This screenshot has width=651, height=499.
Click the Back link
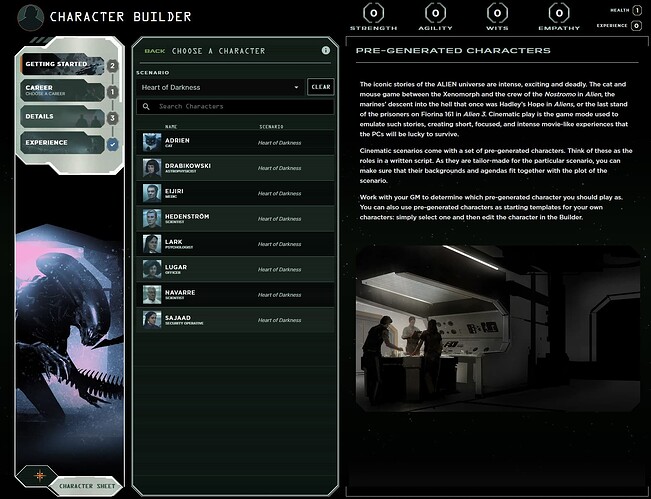pos(155,51)
